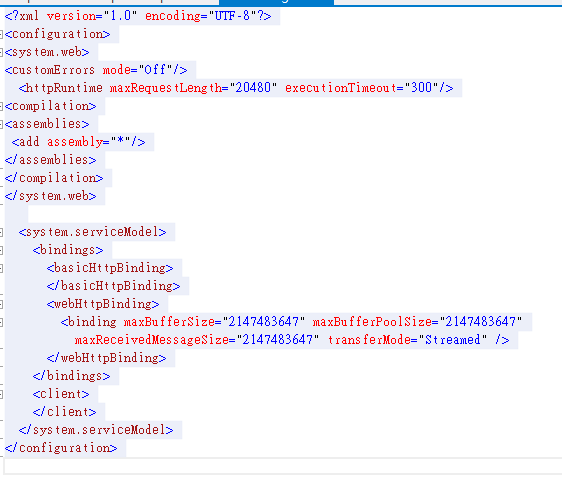The height and width of the screenshot is (486, 562).
Task: Collapse the <basicHttpBinding> fold marker
Action: tap(1, 268)
